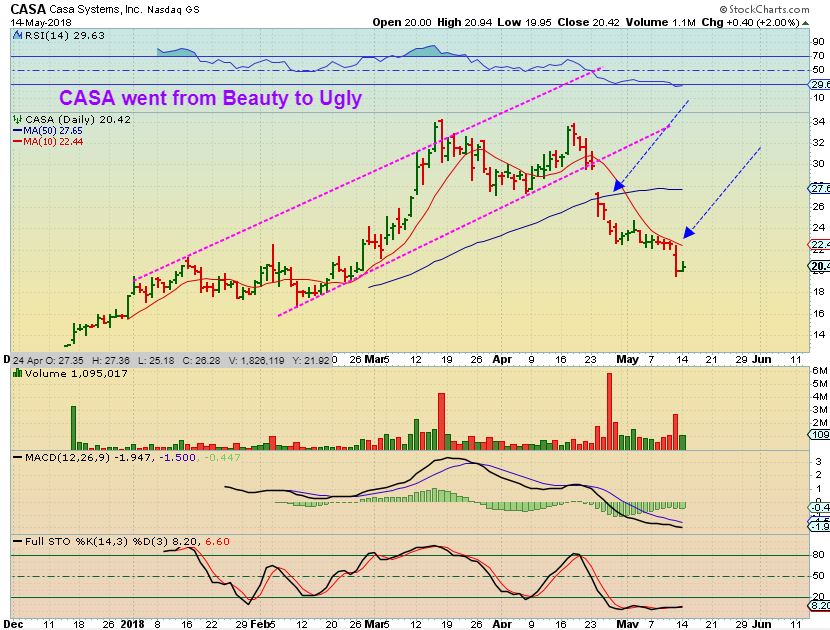The height and width of the screenshot is (630, 830).
Task: Click the CASA ticker symbol in the header
Action: 28,9
